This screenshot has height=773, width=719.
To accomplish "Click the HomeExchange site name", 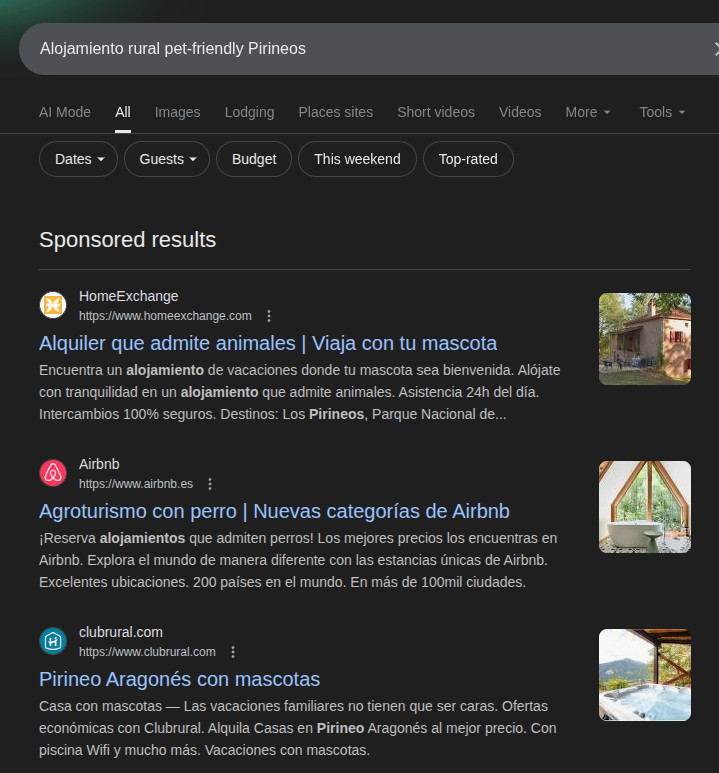I will [129, 296].
